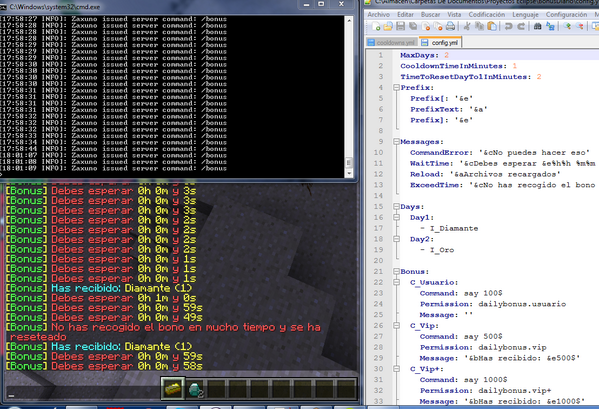Viewport: 599px width, 409px height.
Task: Click the Close document icon in toolbar
Action: (426, 26)
